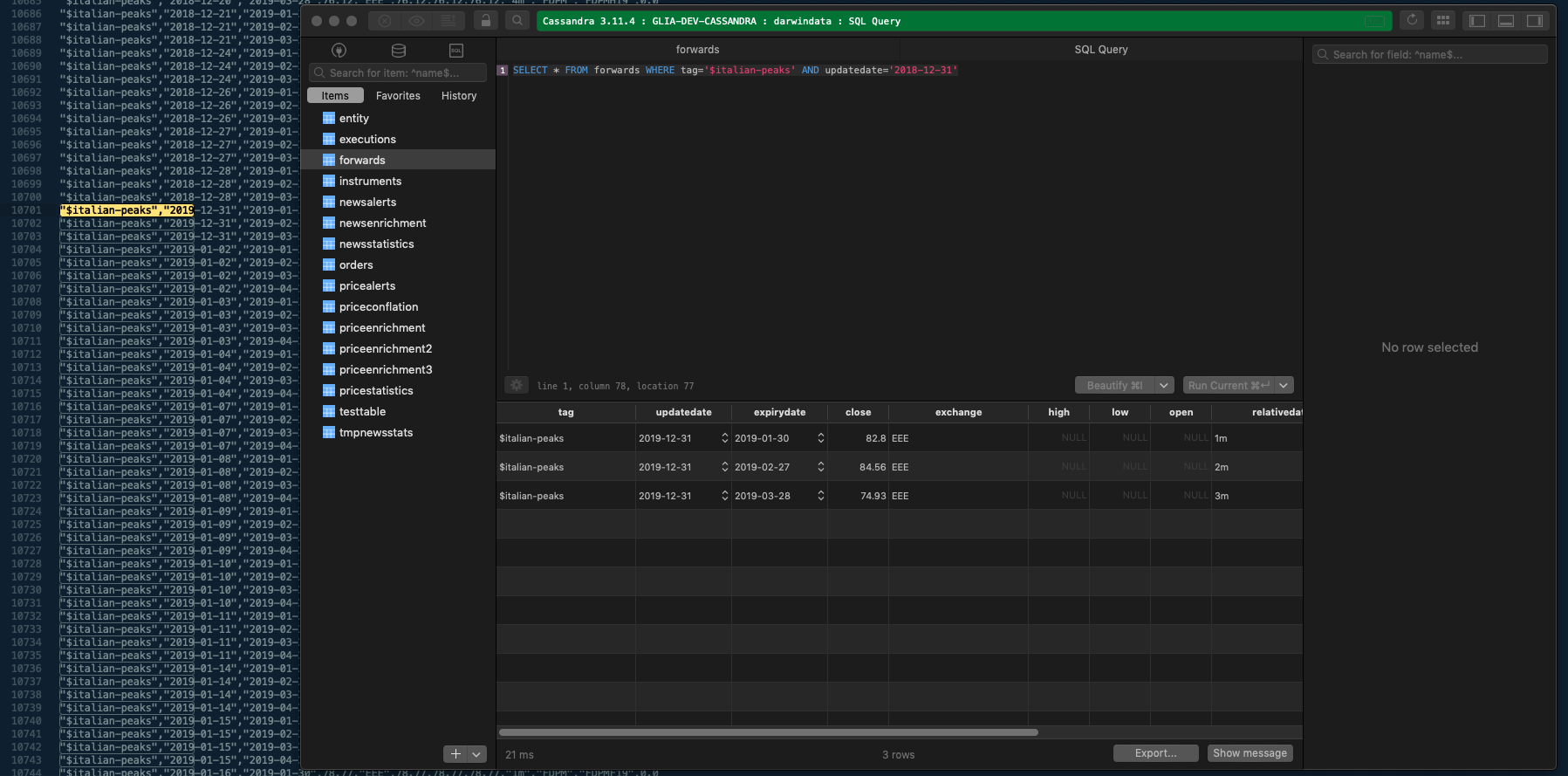
Task: Click the Search for item field
Action: 397,72
